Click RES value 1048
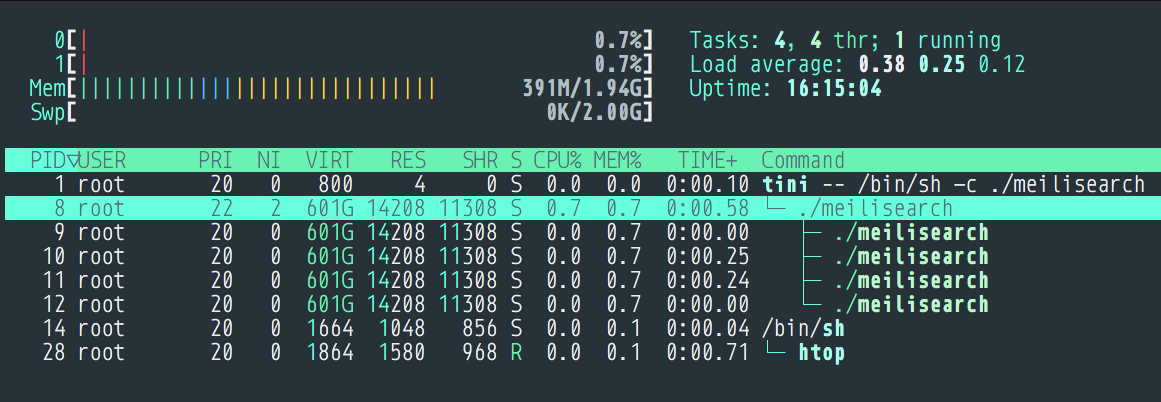This screenshot has width=1161, height=402. [401, 329]
